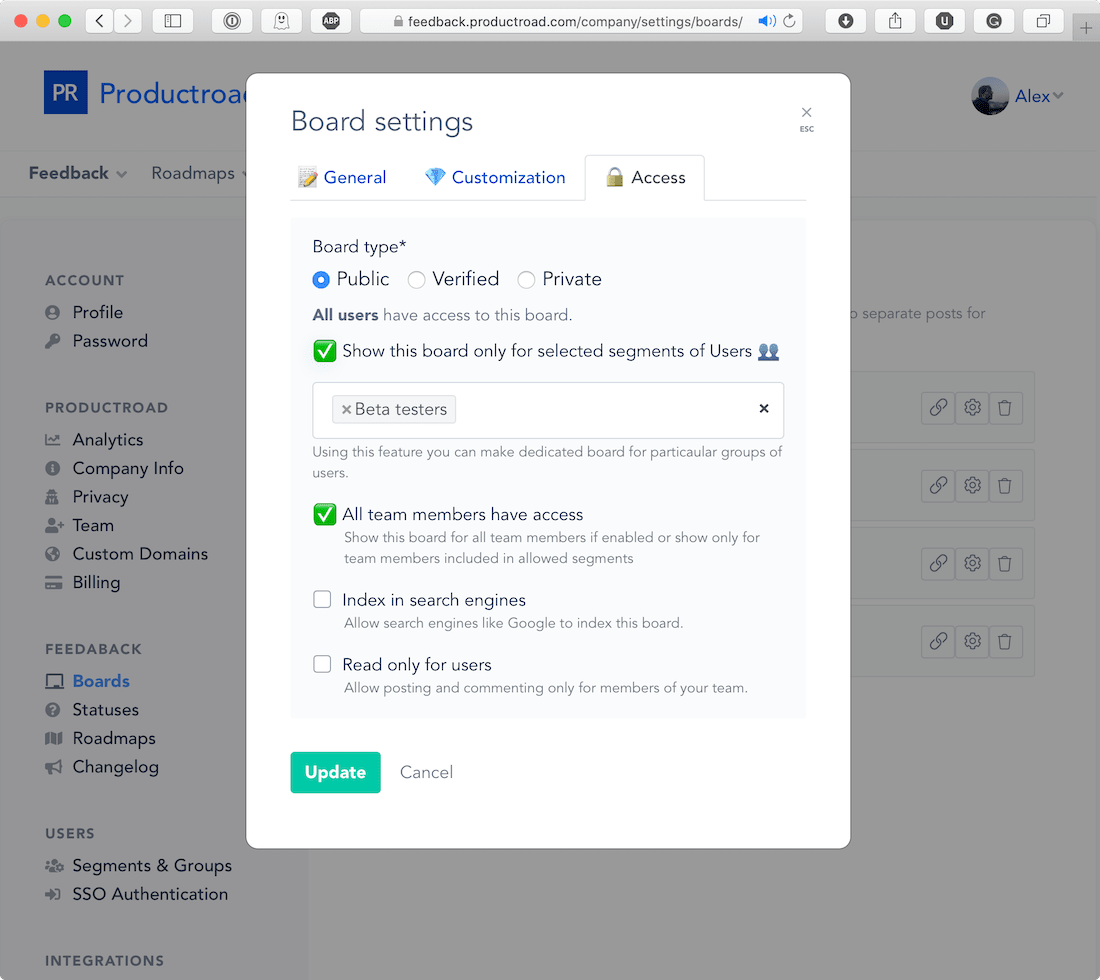The image size is (1100, 980).
Task: Click the Ghostery ghost extension icon
Action: [281, 21]
